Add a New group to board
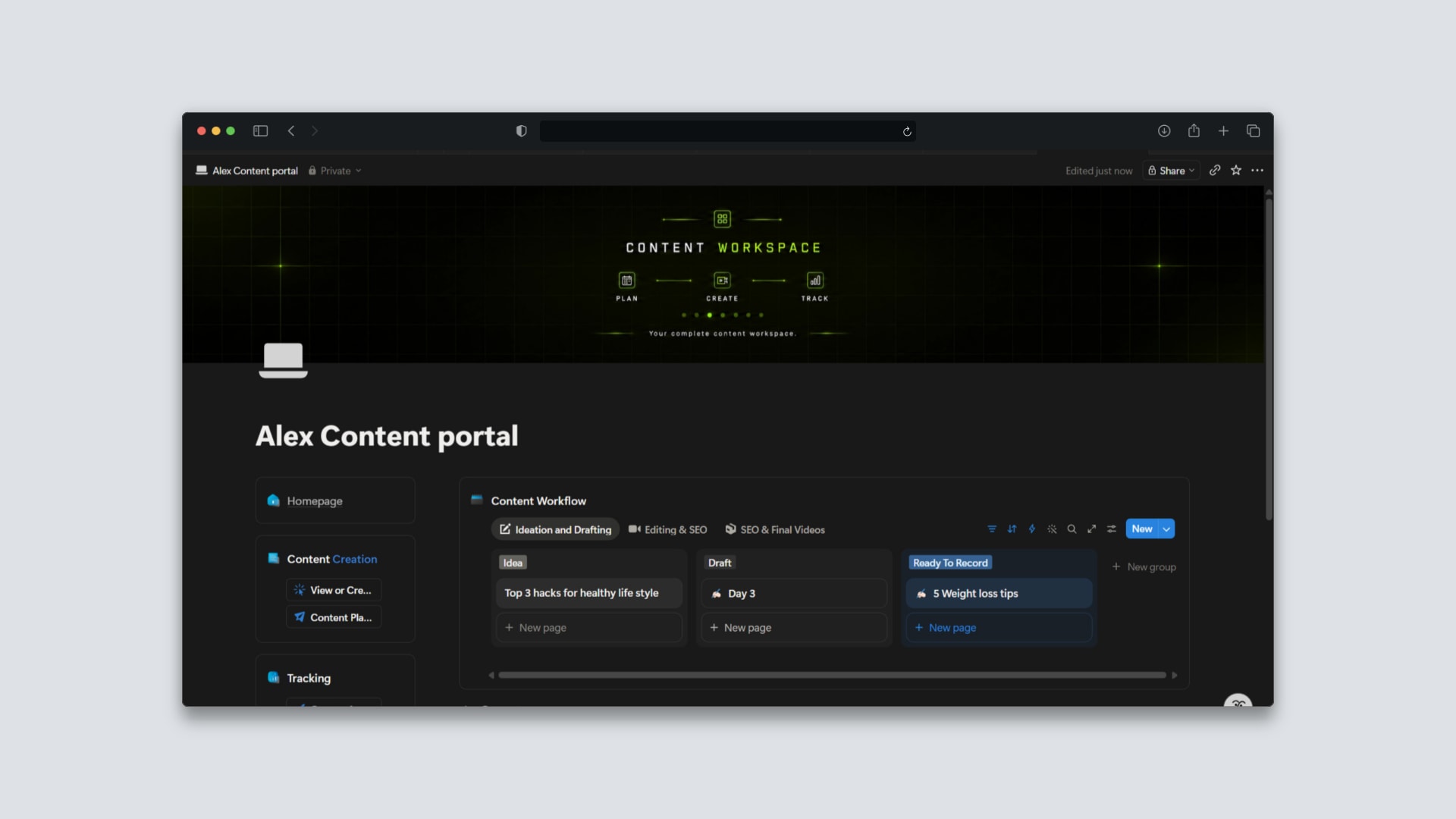The width and height of the screenshot is (1456, 819). click(1144, 566)
